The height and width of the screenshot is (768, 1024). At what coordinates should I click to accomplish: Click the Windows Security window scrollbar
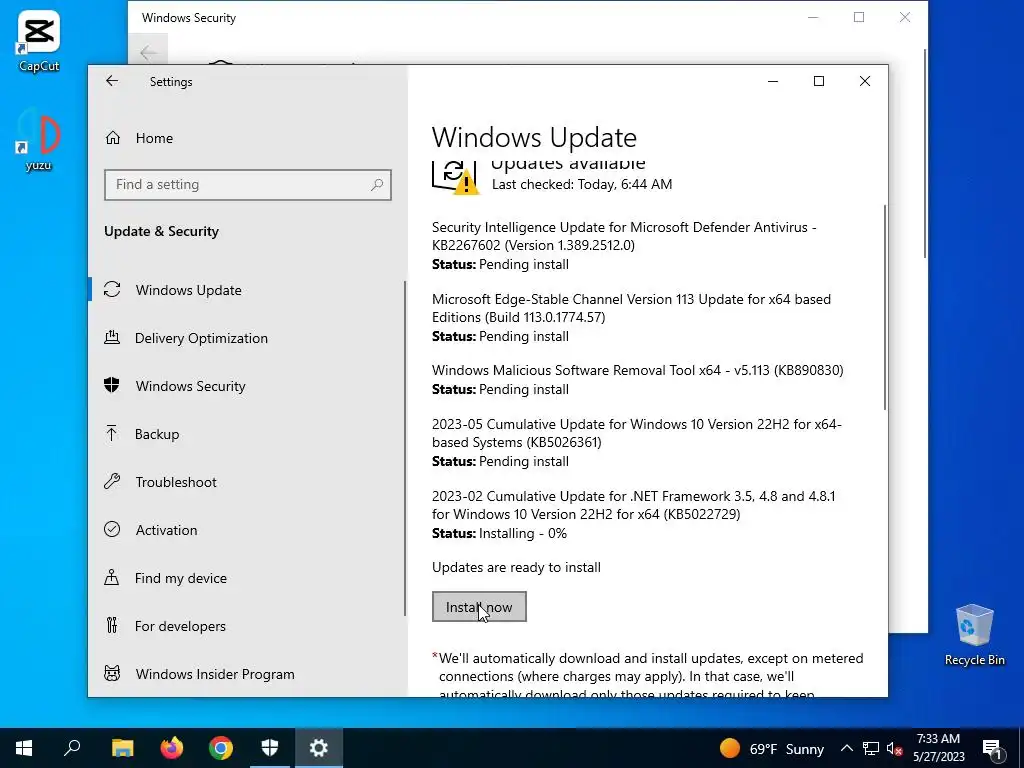point(925,153)
